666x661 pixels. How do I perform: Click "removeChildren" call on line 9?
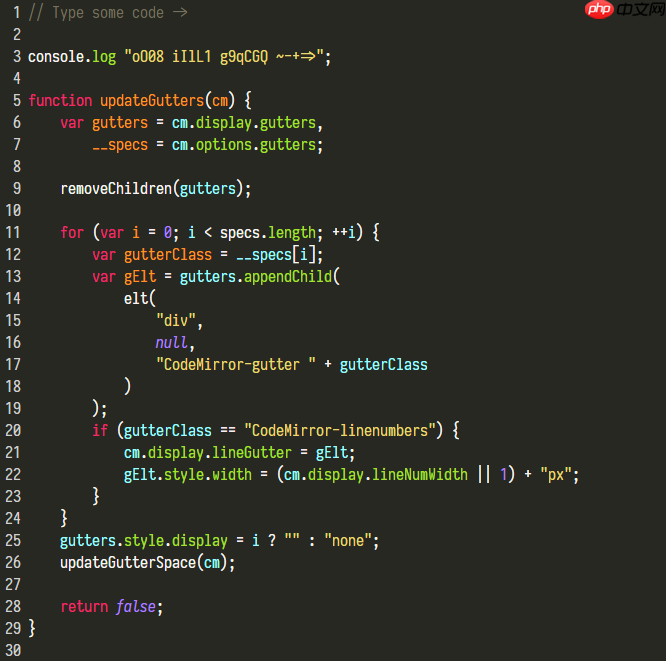click(116, 189)
